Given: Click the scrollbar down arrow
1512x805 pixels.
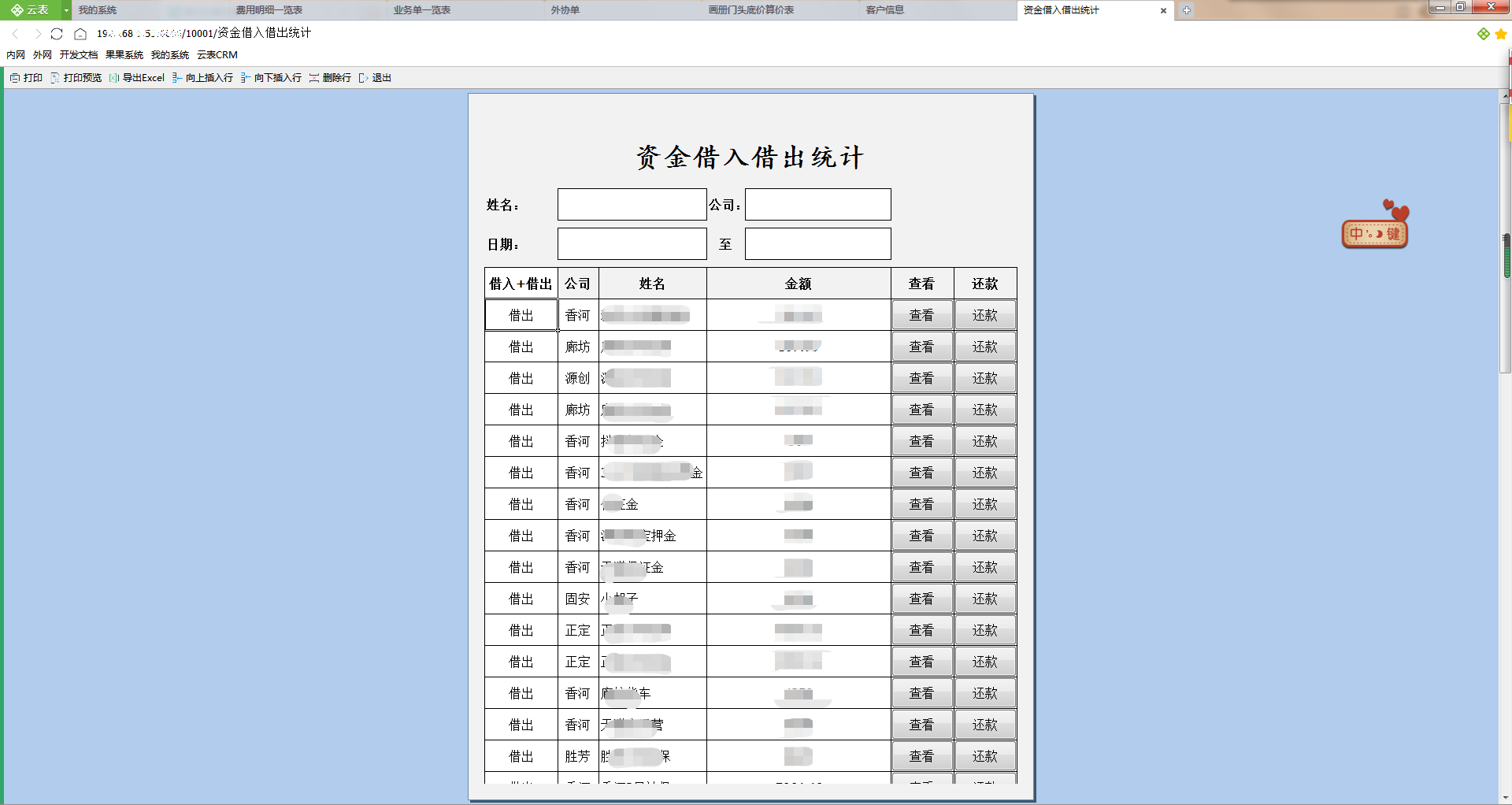Looking at the screenshot, I should 1506,798.
